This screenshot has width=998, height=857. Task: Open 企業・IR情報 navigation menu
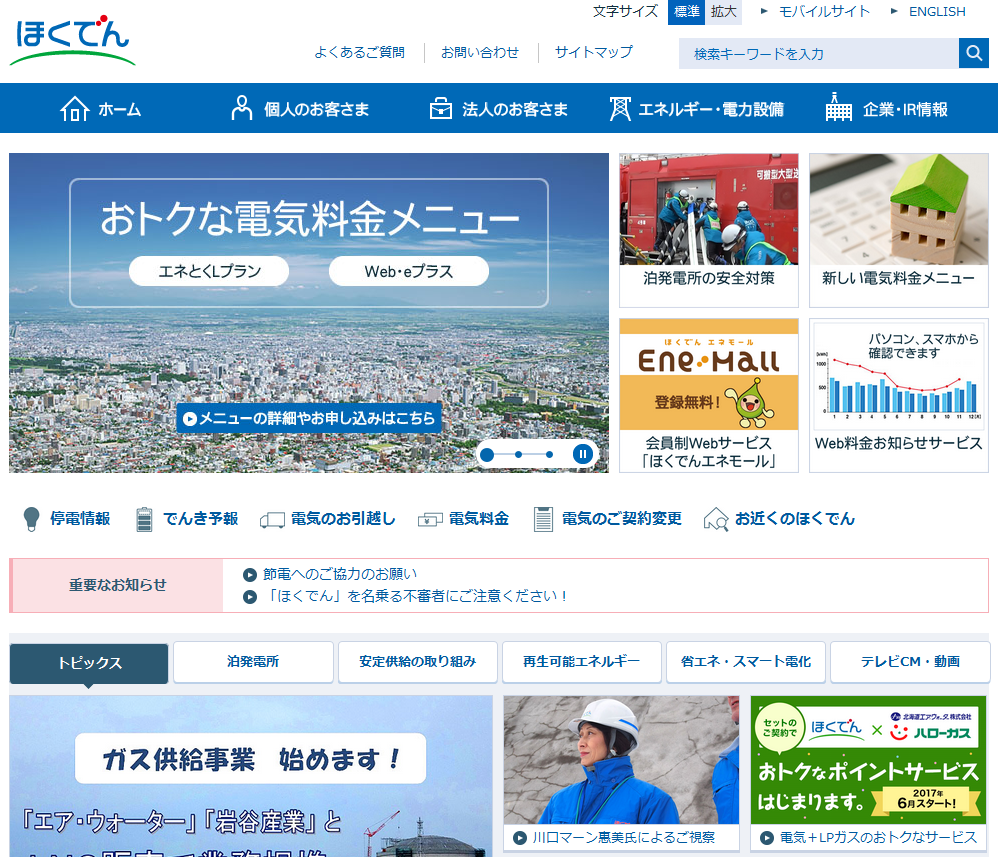[x=887, y=108]
